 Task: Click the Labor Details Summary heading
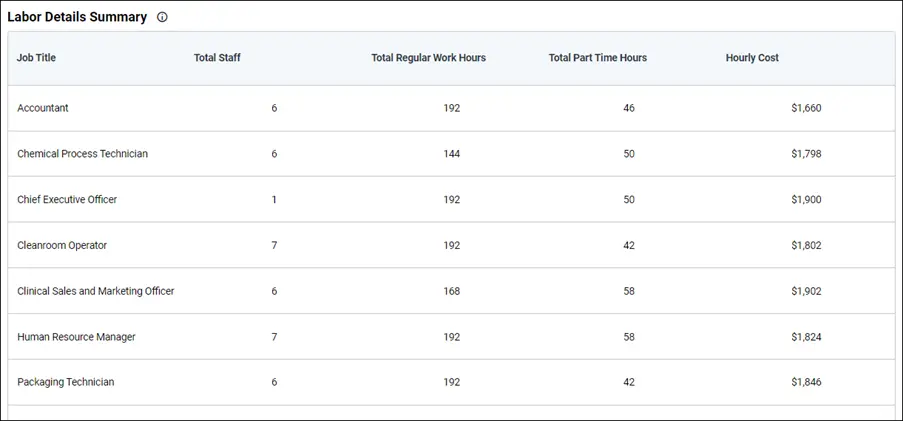pyautogui.click(x=77, y=17)
